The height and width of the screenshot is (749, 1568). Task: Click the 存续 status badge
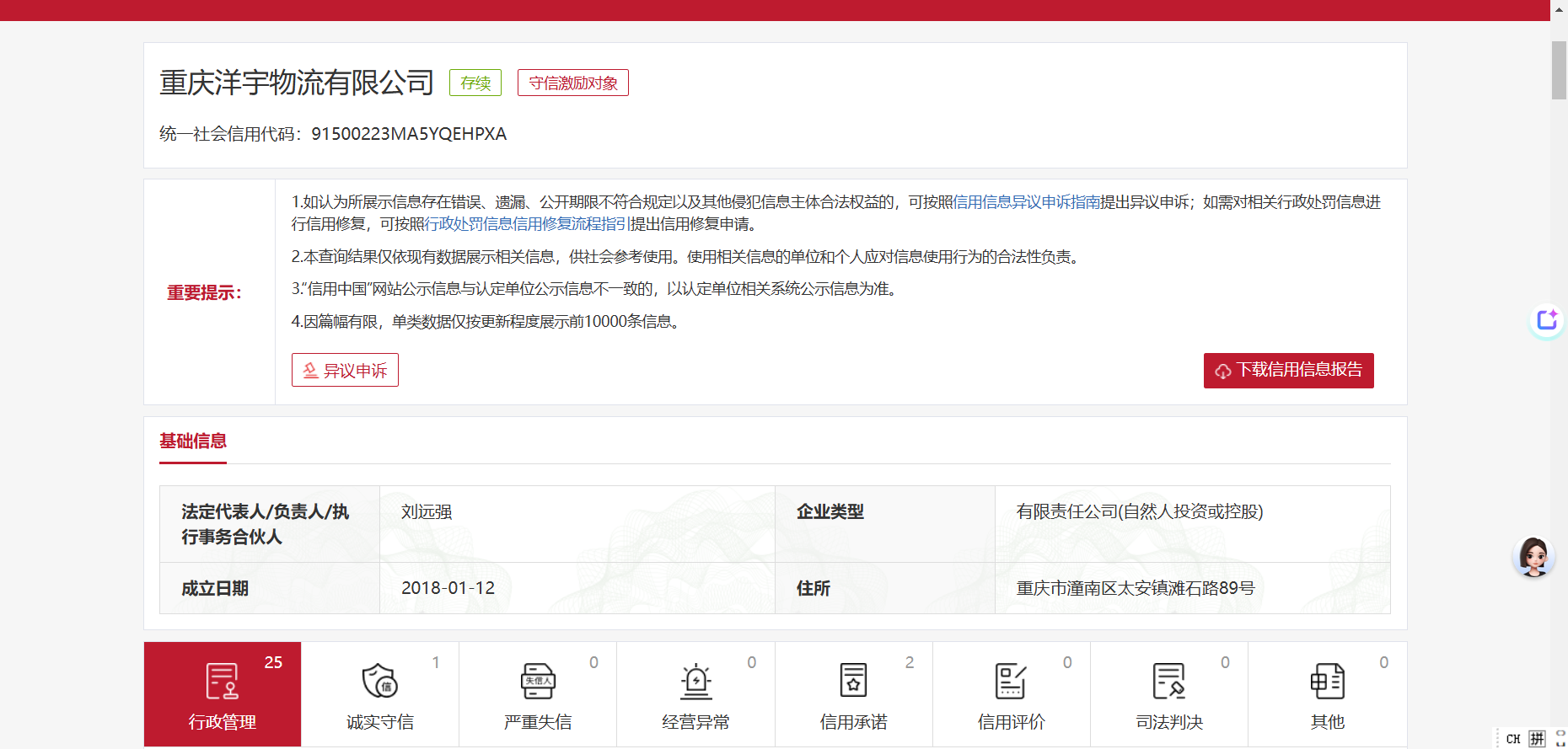tap(475, 83)
